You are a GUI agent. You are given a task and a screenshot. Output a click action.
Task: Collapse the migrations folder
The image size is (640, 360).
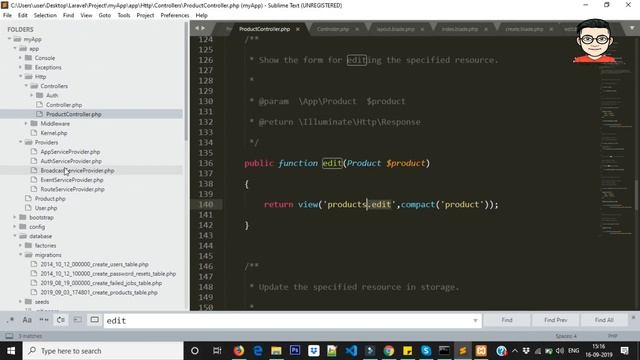[20, 255]
